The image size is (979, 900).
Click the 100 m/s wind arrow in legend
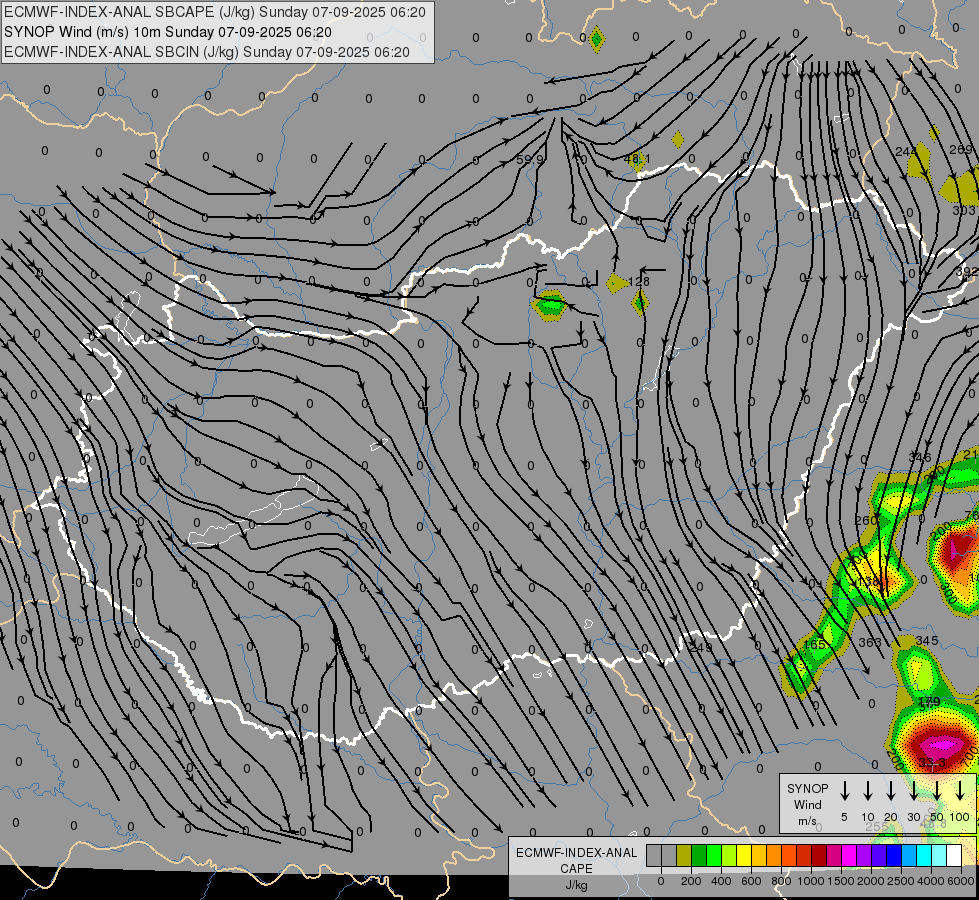coord(960,790)
